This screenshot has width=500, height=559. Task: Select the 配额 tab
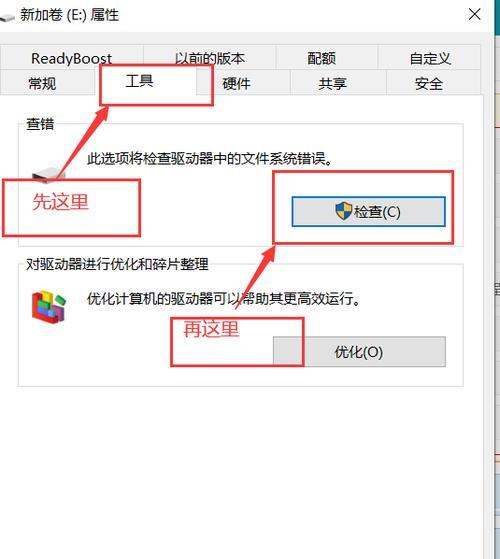coord(321,57)
